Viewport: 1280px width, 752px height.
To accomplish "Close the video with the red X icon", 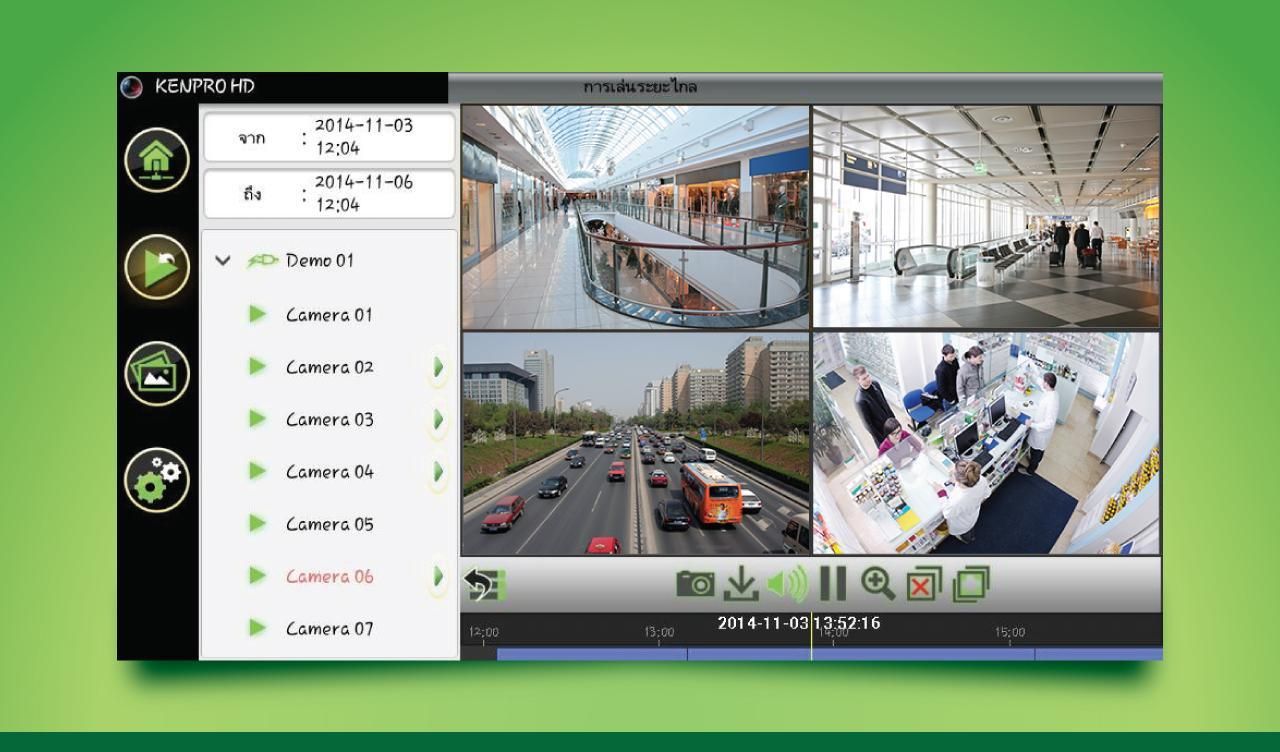I will [x=923, y=585].
